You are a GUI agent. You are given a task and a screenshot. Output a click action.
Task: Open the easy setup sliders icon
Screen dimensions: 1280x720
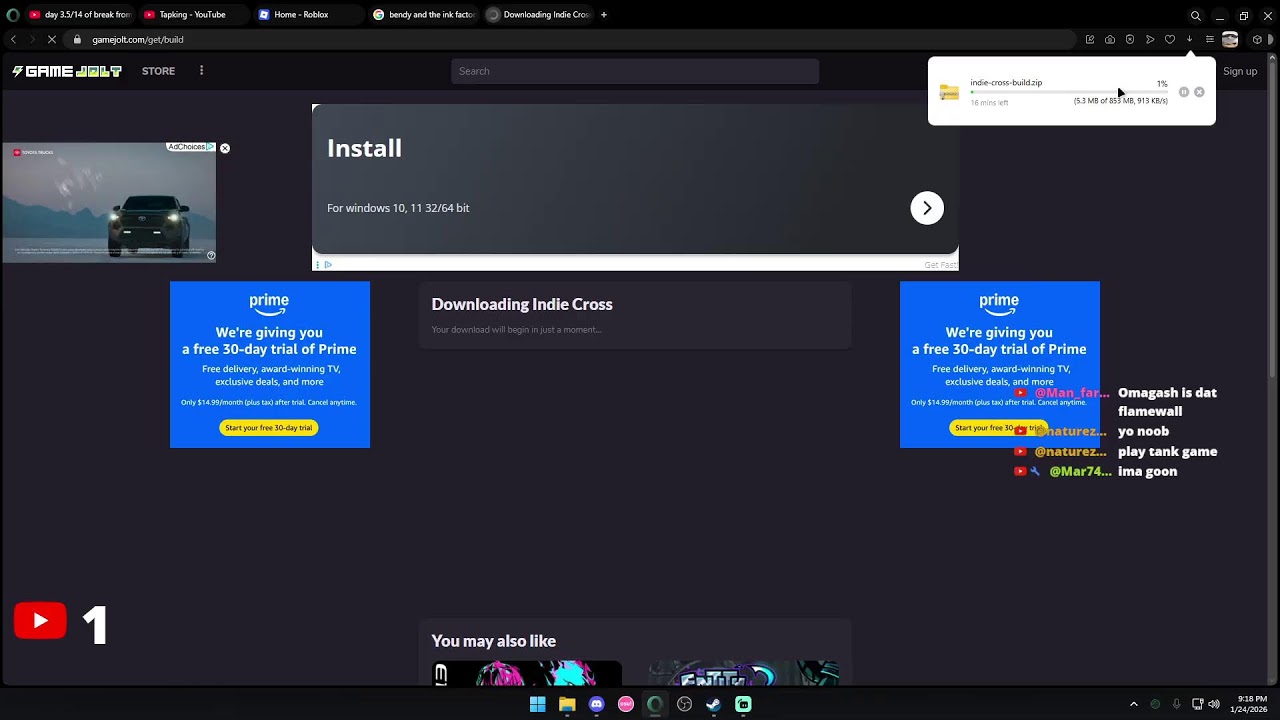(1210, 40)
